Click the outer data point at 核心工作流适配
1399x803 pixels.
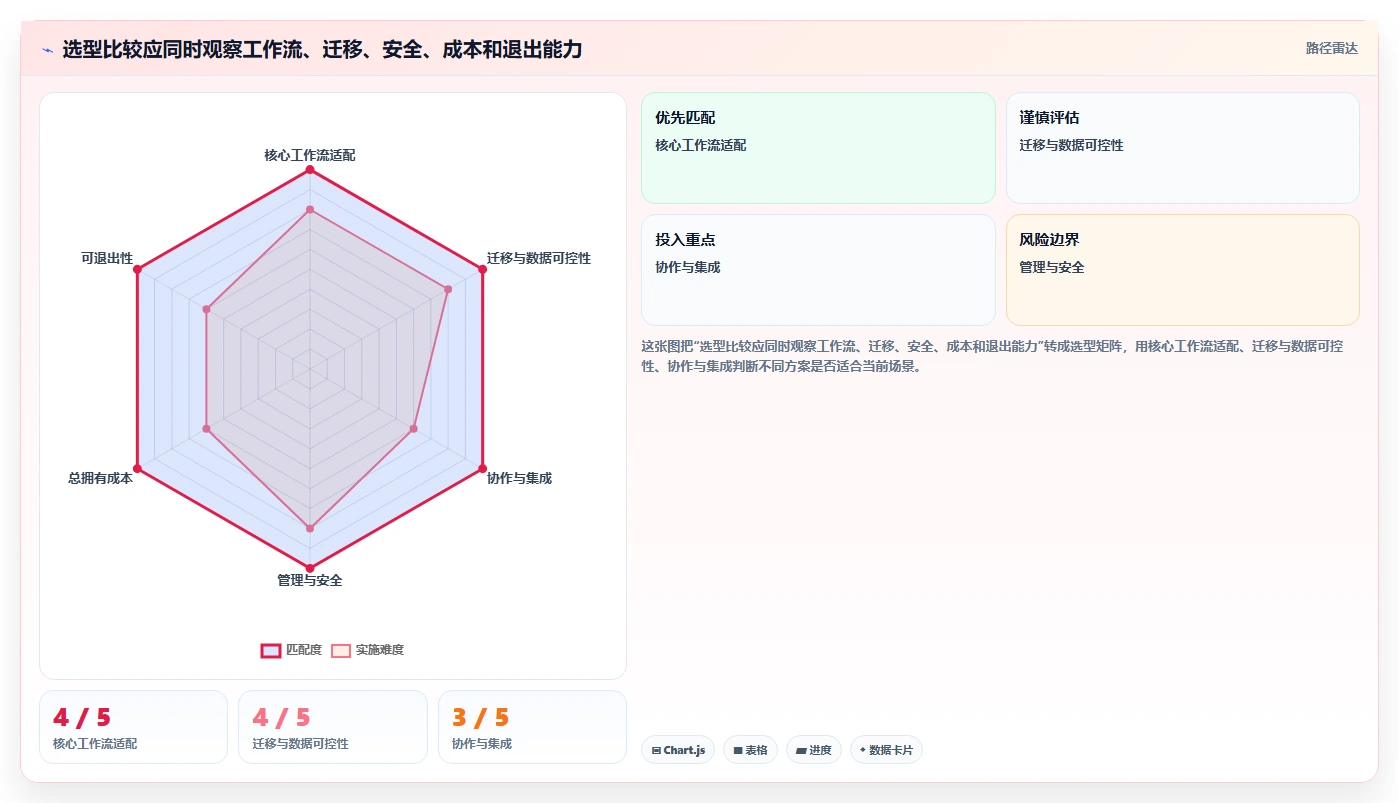point(310,170)
